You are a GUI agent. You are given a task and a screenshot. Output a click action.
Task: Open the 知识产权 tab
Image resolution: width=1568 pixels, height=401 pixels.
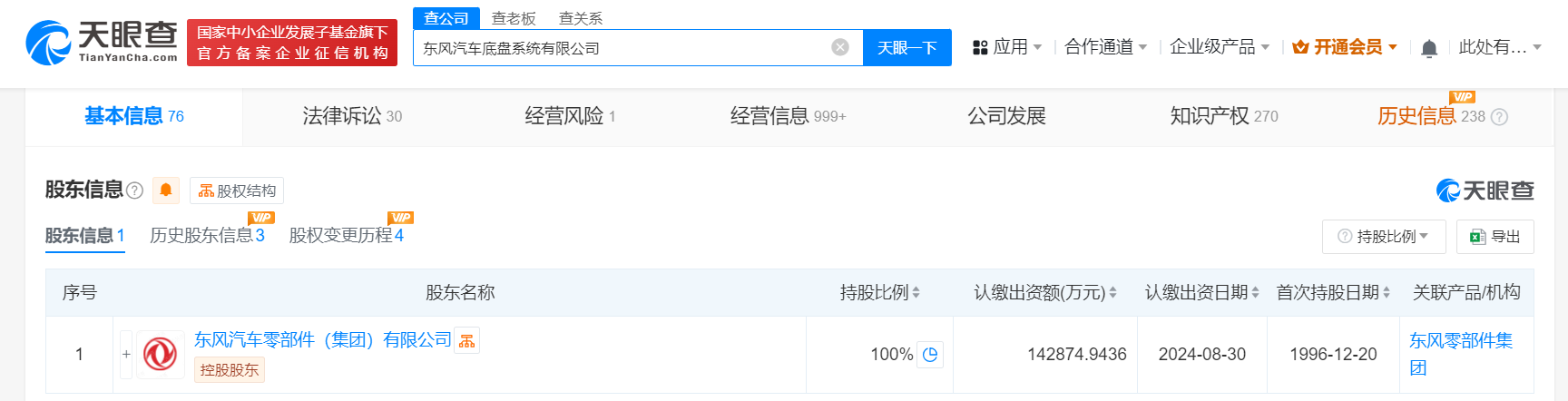(x=1224, y=116)
